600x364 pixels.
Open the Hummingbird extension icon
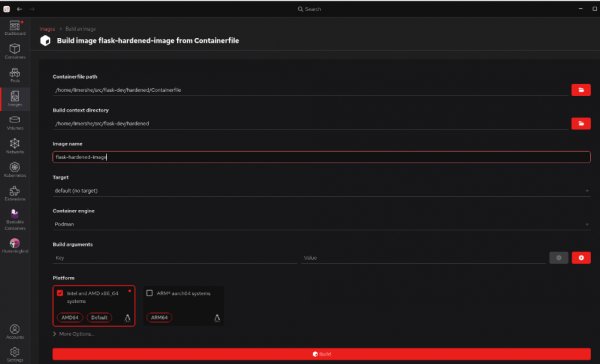tap(15, 246)
